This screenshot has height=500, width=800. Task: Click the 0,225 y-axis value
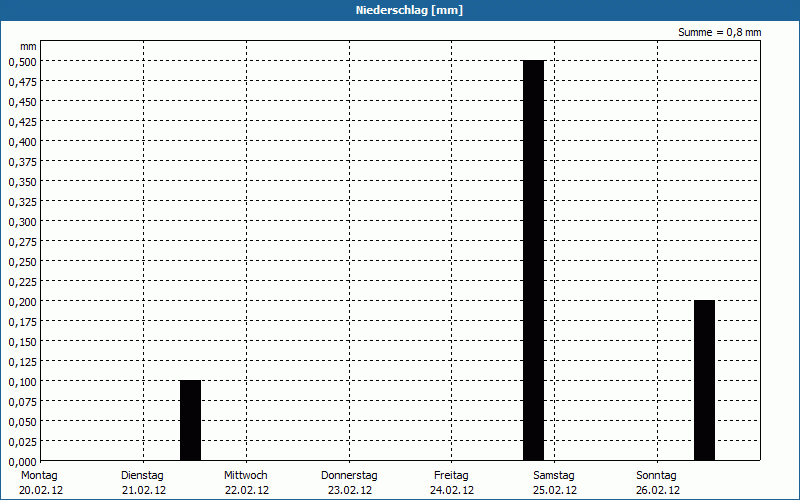tap(22, 282)
